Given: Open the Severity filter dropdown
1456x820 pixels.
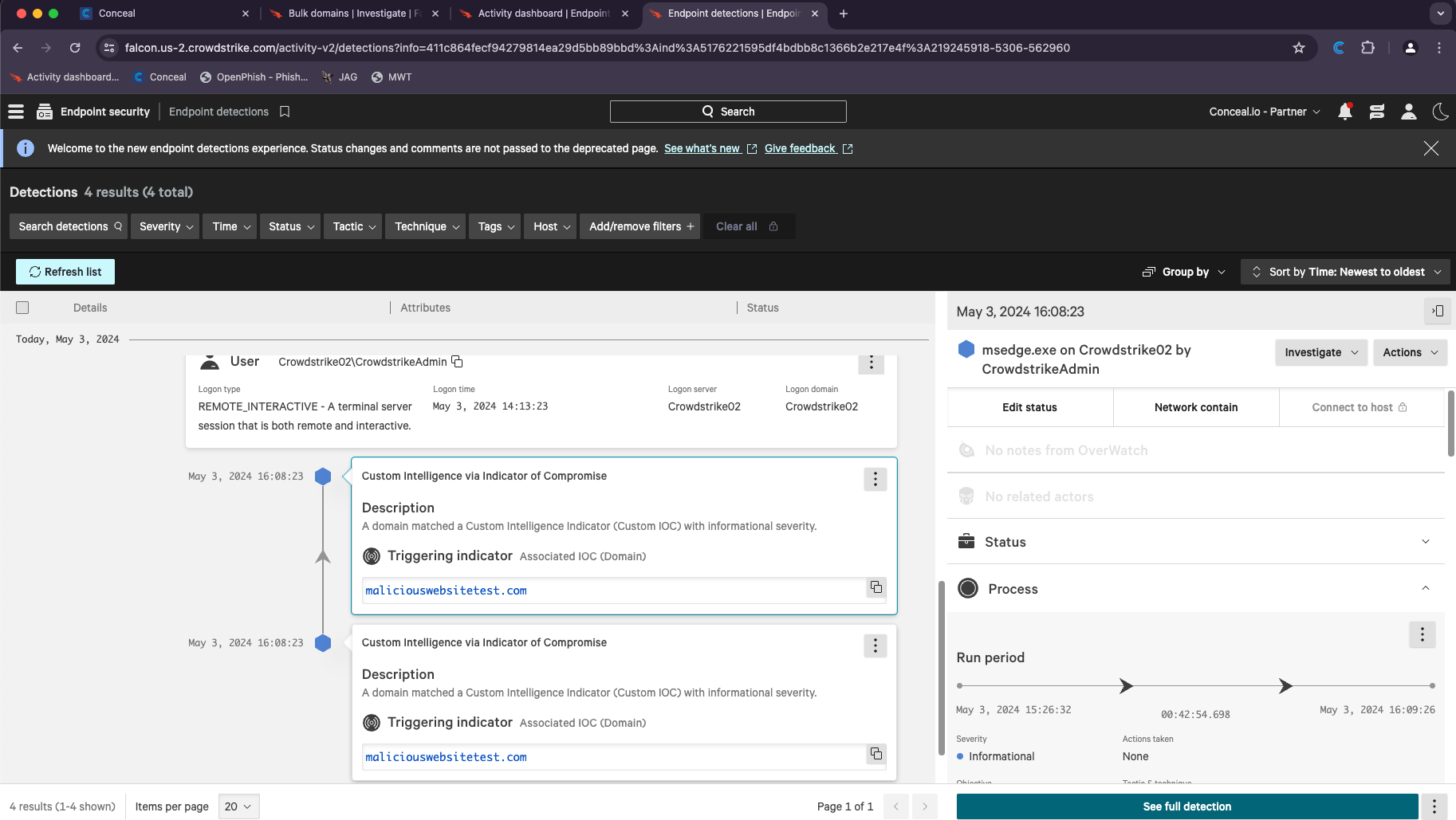Looking at the screenshot, I should click(x=165, y=226).
